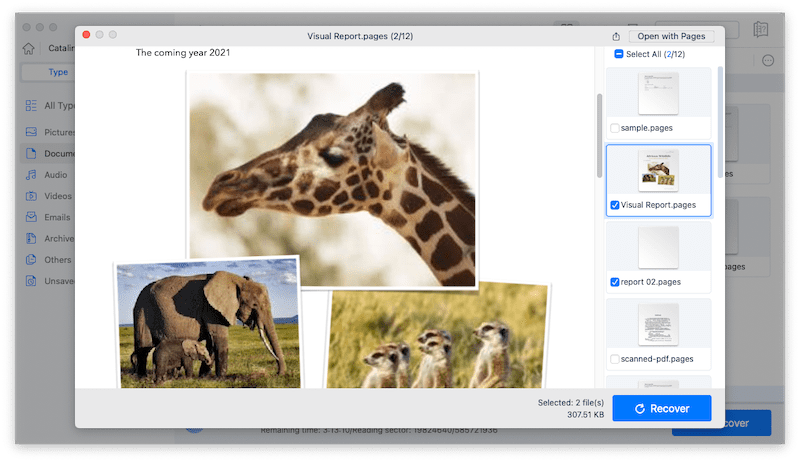Image resolution: width=800 pixels, height=462 pixels.
Task: Select the Audio category icon
Action: pyautogui.click(x=31, y=175)
